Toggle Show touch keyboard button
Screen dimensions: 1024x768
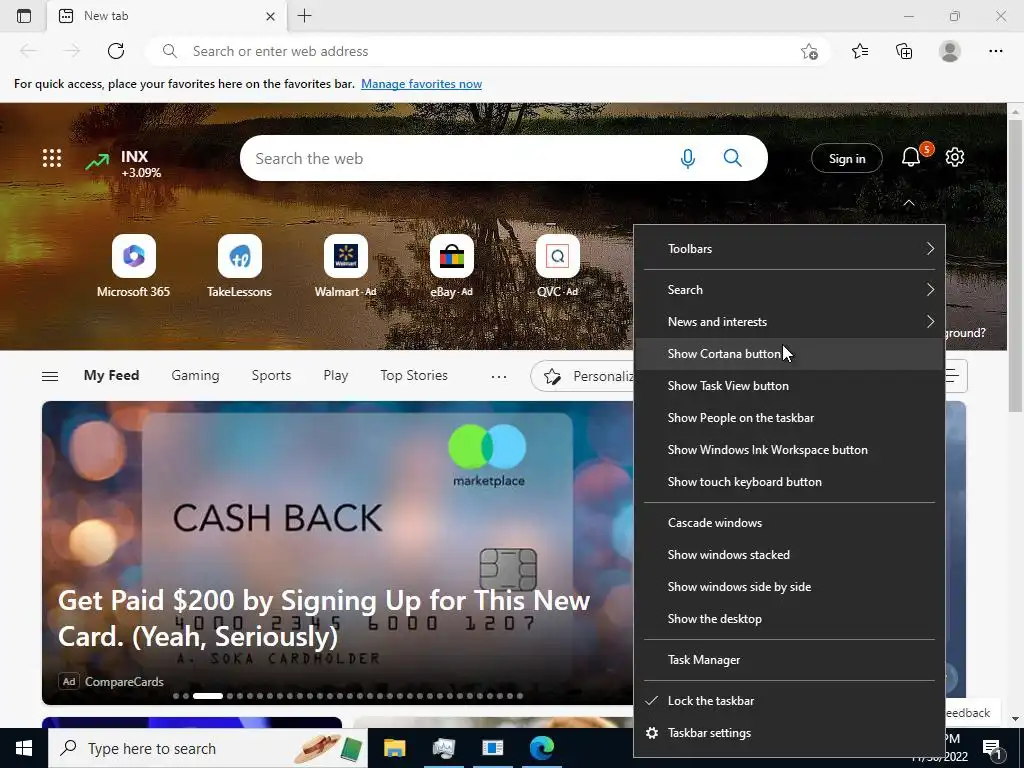(789, 482)
